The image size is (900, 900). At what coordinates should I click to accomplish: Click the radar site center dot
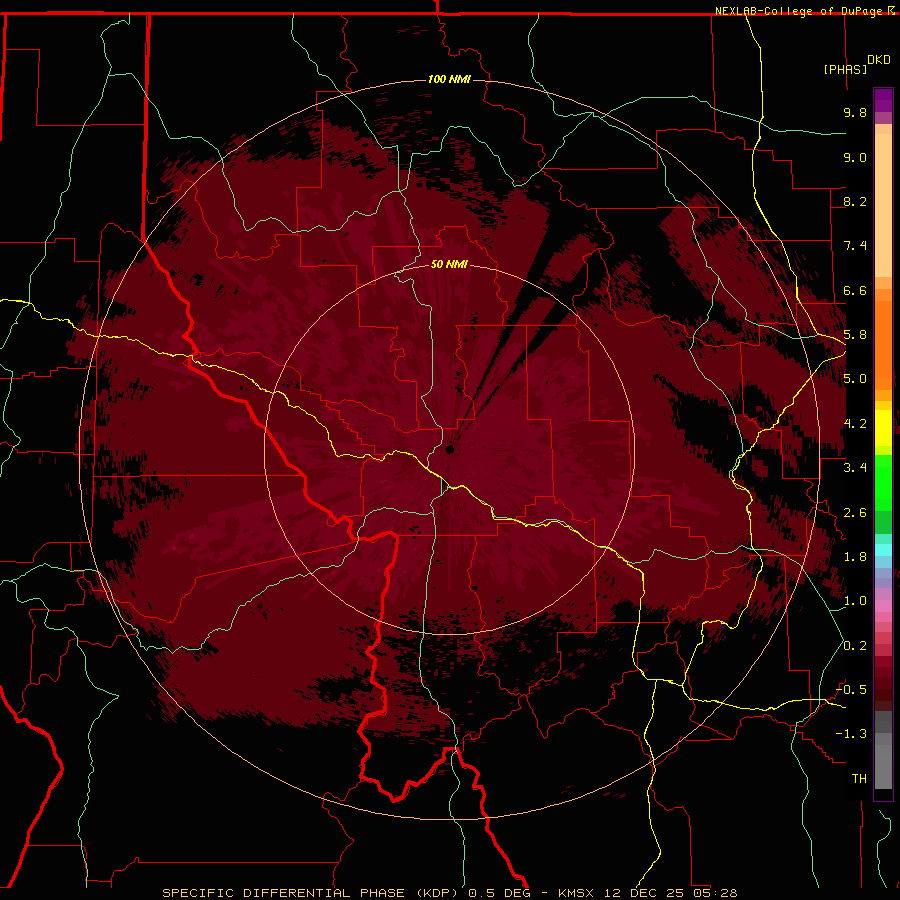pos(450,449)
